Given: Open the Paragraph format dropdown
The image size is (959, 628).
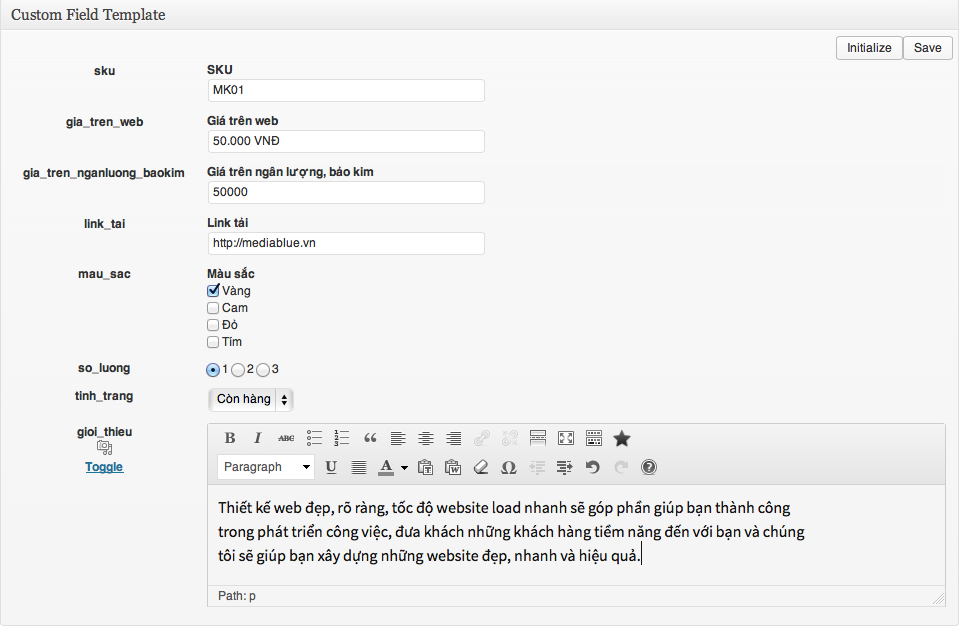Looking at the screenshot, I should (265, 467).
